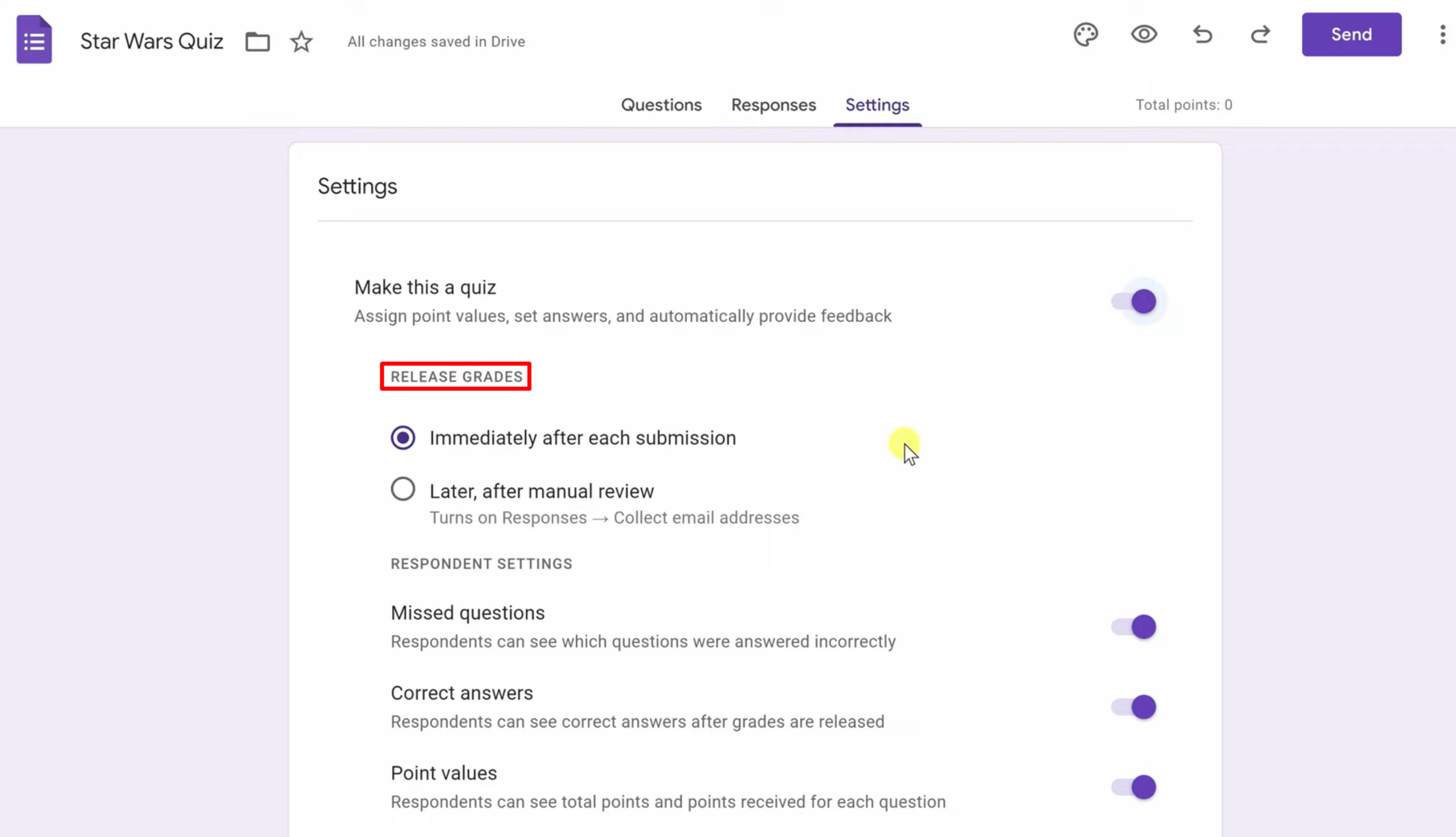Click the Settings card heading
Image resolution: width=1456 pixels, height=837 pixels.
pos(357,187)
